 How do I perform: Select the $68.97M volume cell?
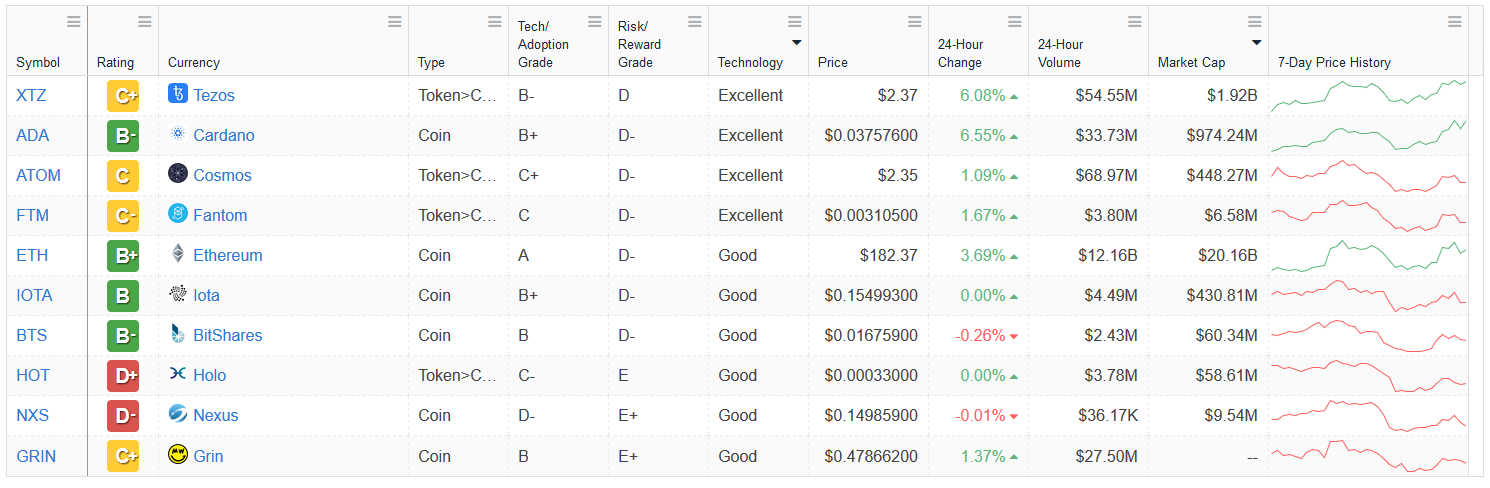[x=1088, y=175]
